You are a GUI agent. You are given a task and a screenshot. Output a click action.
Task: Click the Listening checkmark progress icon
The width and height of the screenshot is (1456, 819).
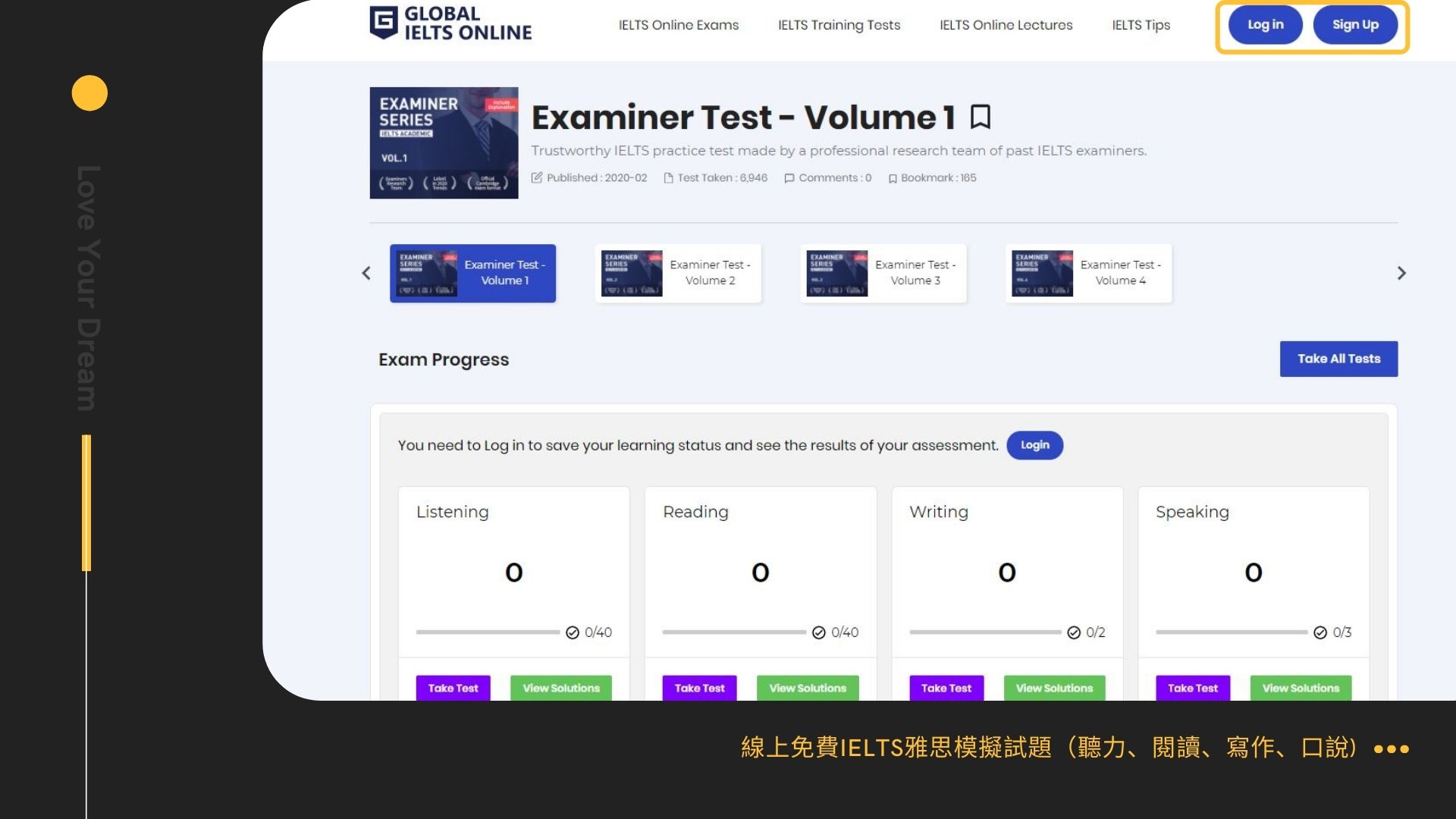pyautogui.click(x=573, y=632)
